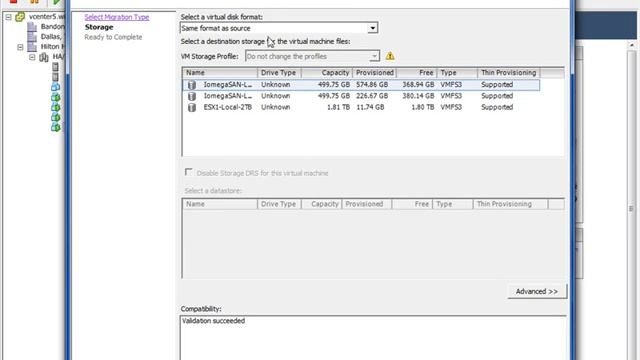The image size is (640, 360).
Task: Select the upper host icon under HA cluster
Action: point(56,67)
